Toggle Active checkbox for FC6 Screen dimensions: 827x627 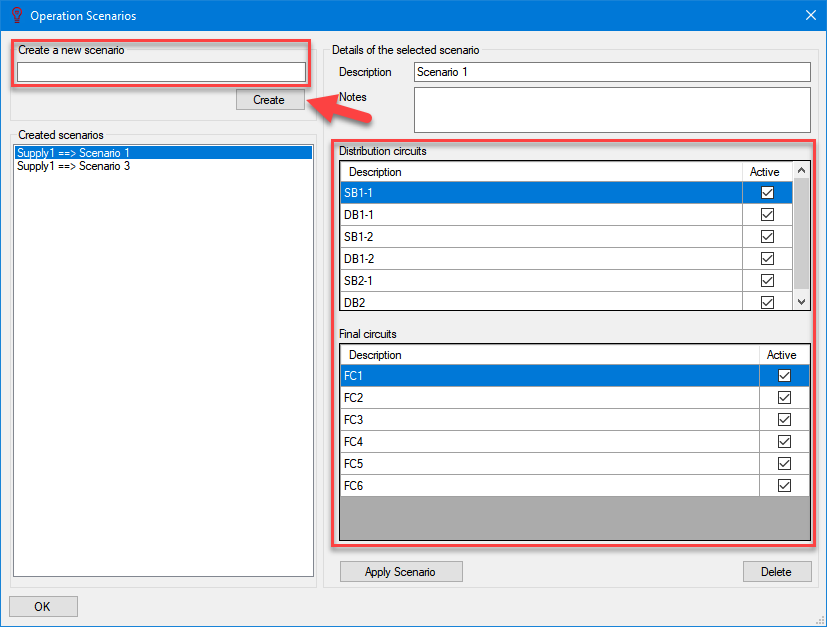[x=784, y=486]
